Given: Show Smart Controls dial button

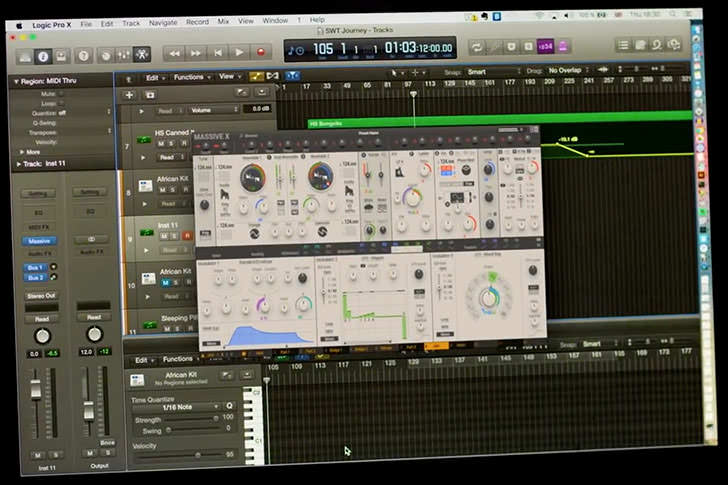Looking at the screenshot, I should pyautogui.click(x=106, y=56).
